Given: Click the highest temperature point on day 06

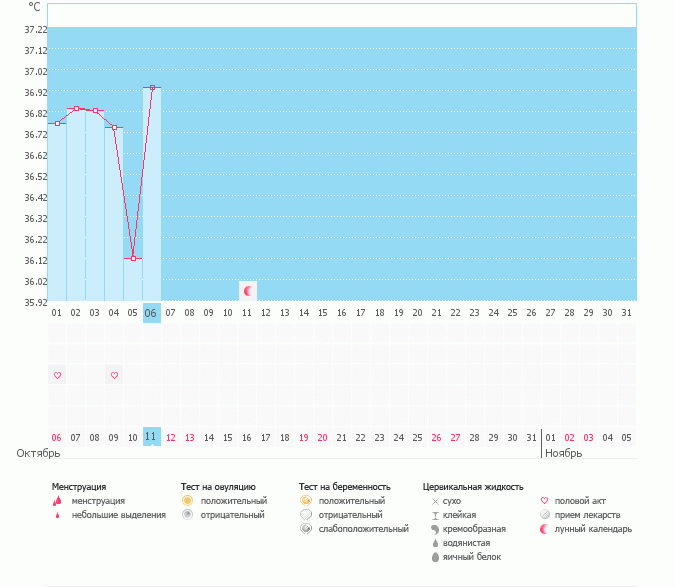Looking at the screenshot, I should [x=152, y=87].
